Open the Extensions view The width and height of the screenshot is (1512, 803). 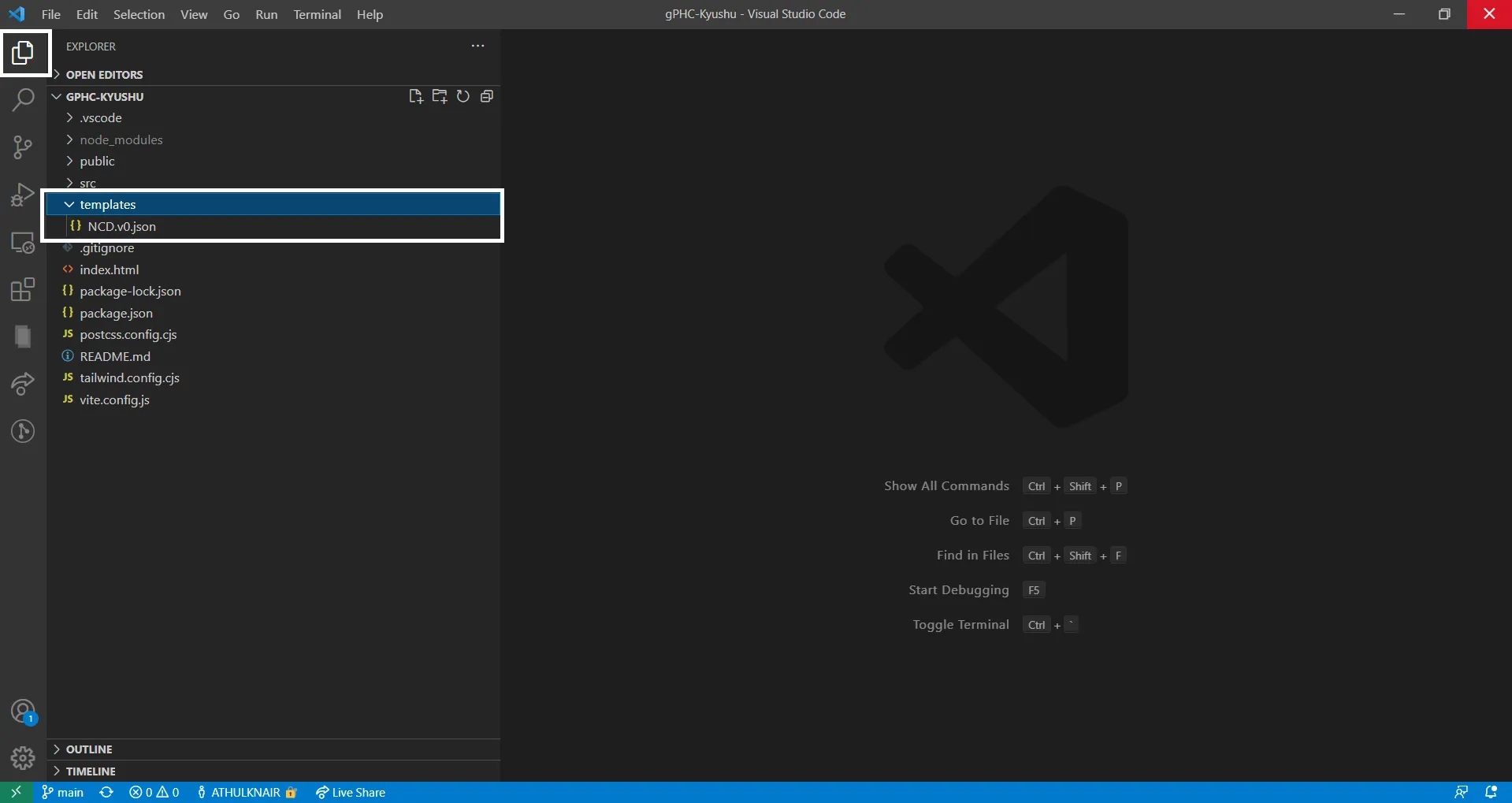pos(23,290)
